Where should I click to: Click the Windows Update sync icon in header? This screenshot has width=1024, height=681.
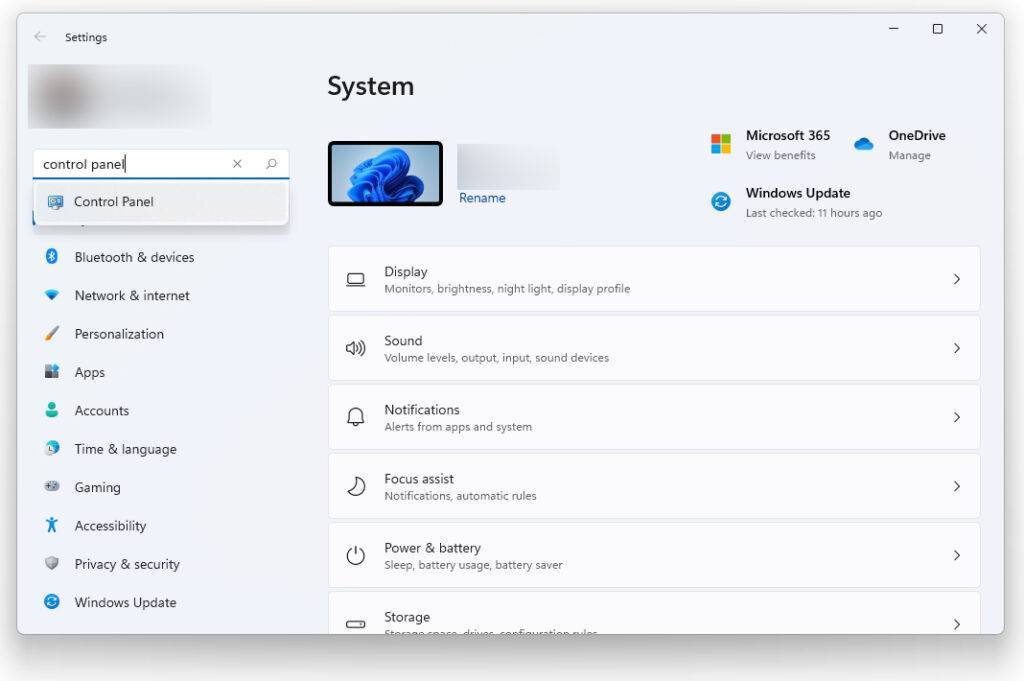click(x=721, y=201)
